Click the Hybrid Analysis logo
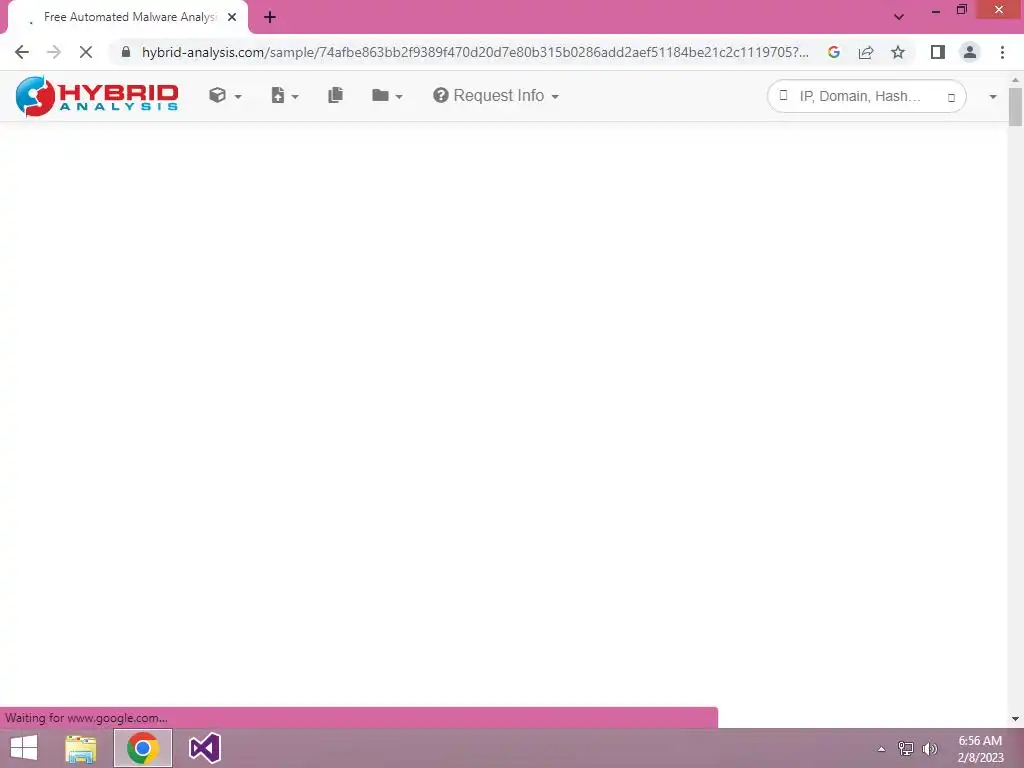The height and width of the screenshot is (768, 1024). 97,96
